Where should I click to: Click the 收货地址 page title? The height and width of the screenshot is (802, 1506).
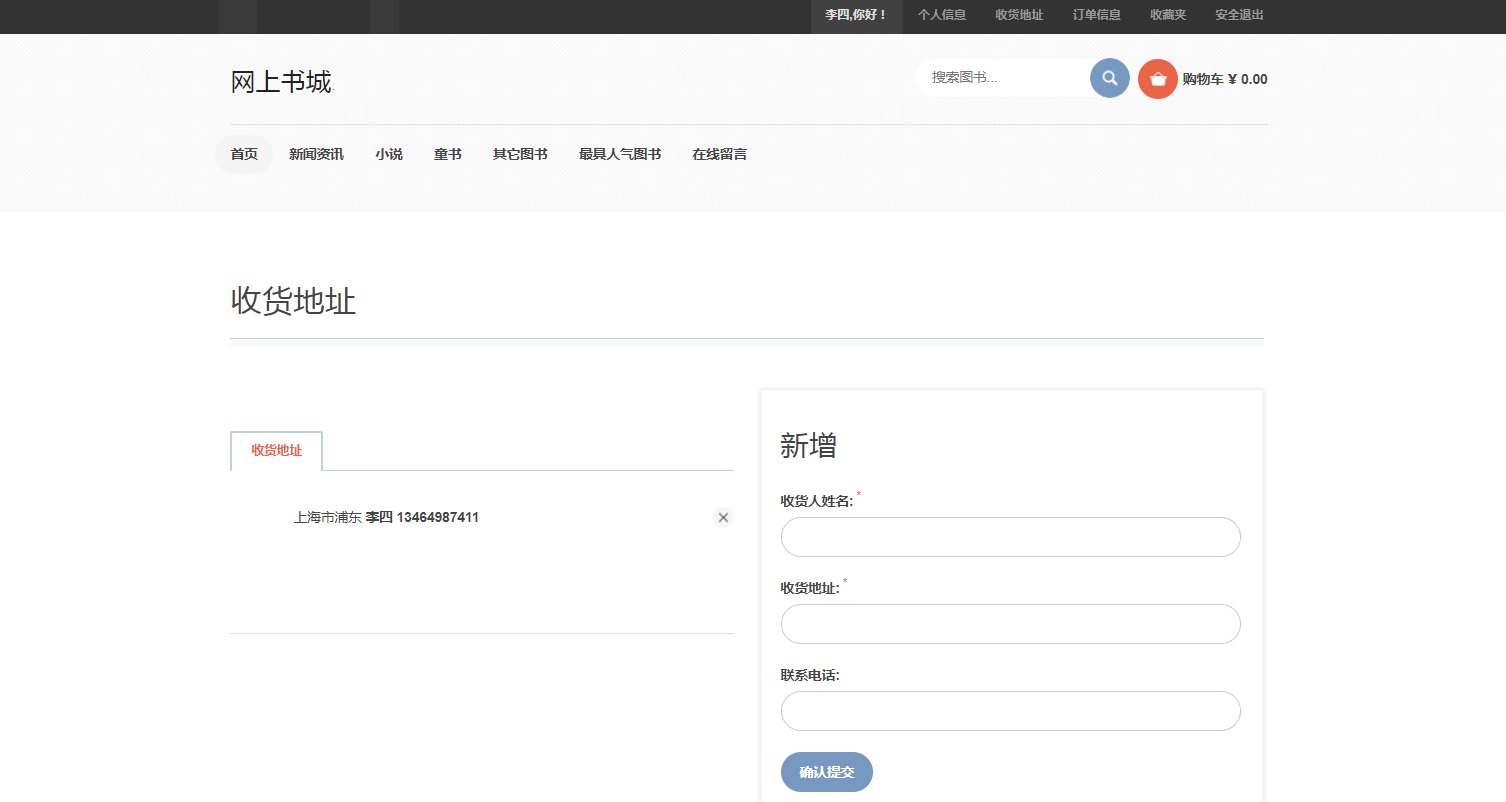(293, 300)
